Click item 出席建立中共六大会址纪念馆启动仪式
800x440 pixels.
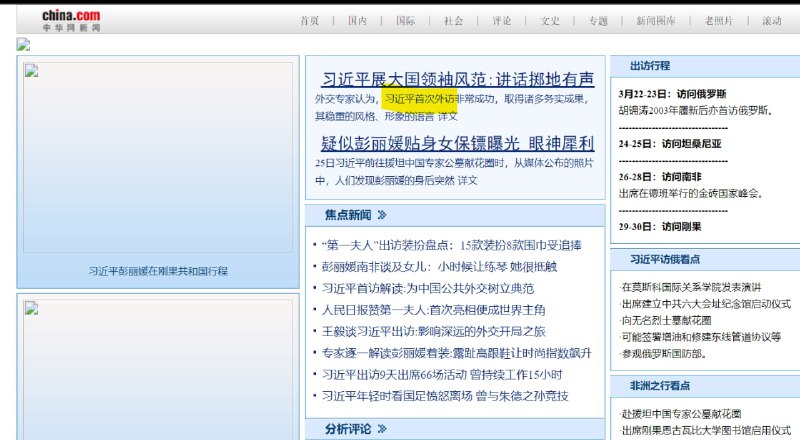pyautogui.click(x=706, y=304)
